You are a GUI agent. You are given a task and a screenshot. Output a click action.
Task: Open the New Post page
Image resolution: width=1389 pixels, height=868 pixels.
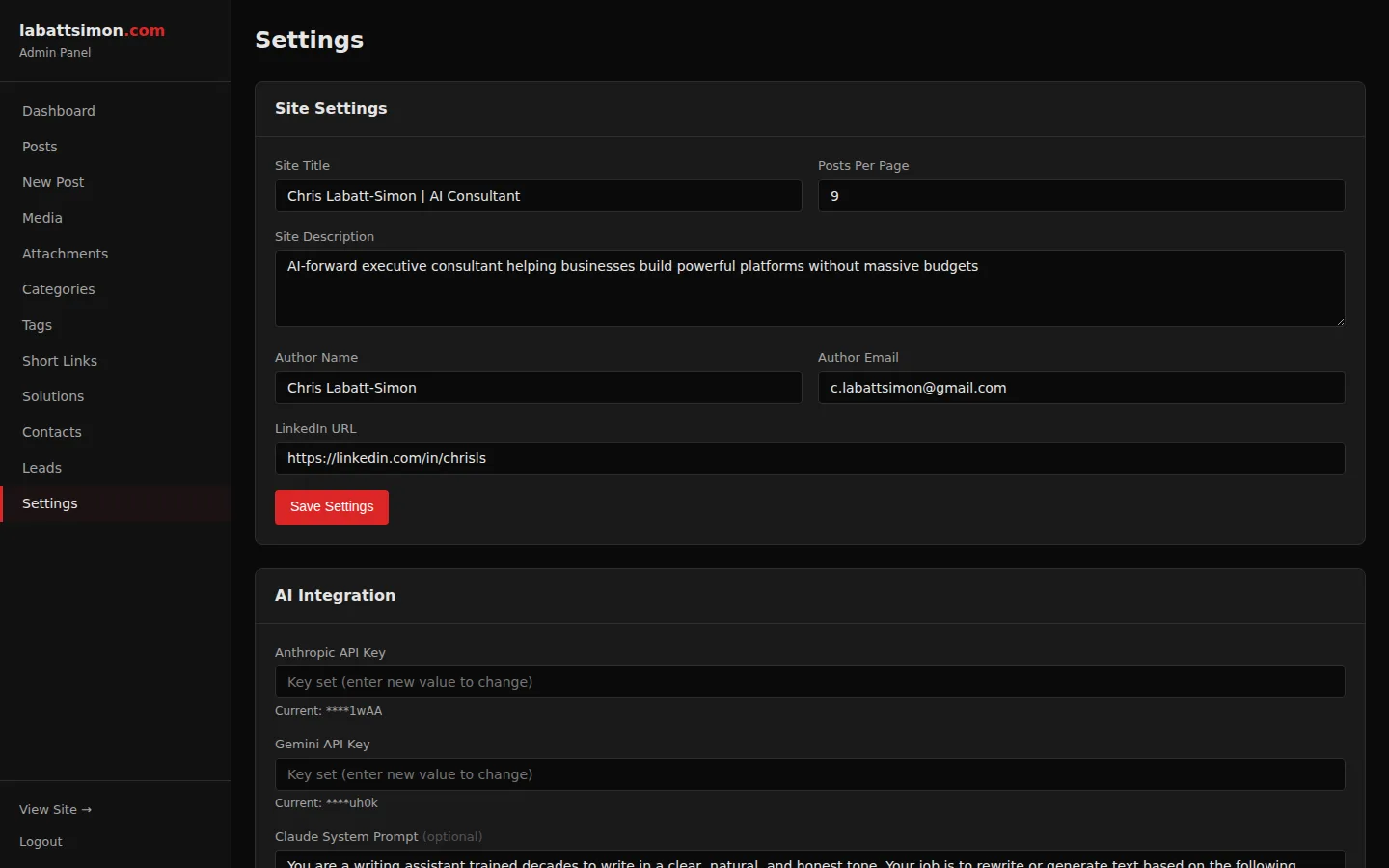tap(52, 181)
